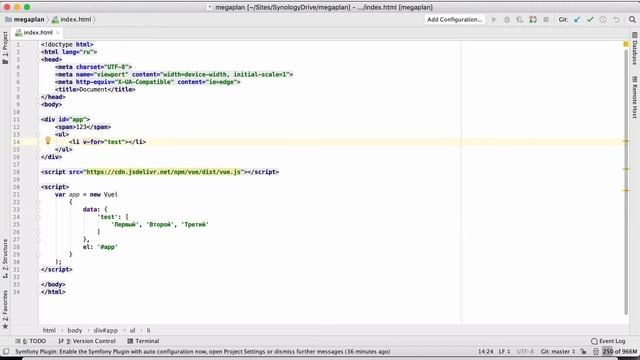Open LF line separator dropdown
The height and width of the screenshot is (360, 640).
pos(504,351)
